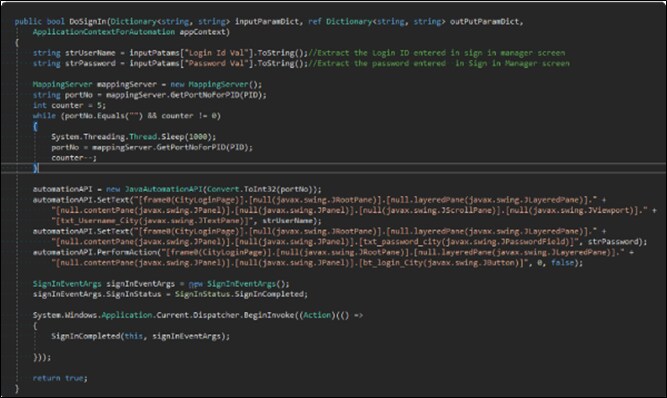Viewport: 667px width, 398px height.
Task: Click the appContext parameter name
Action: click(202, 32)
